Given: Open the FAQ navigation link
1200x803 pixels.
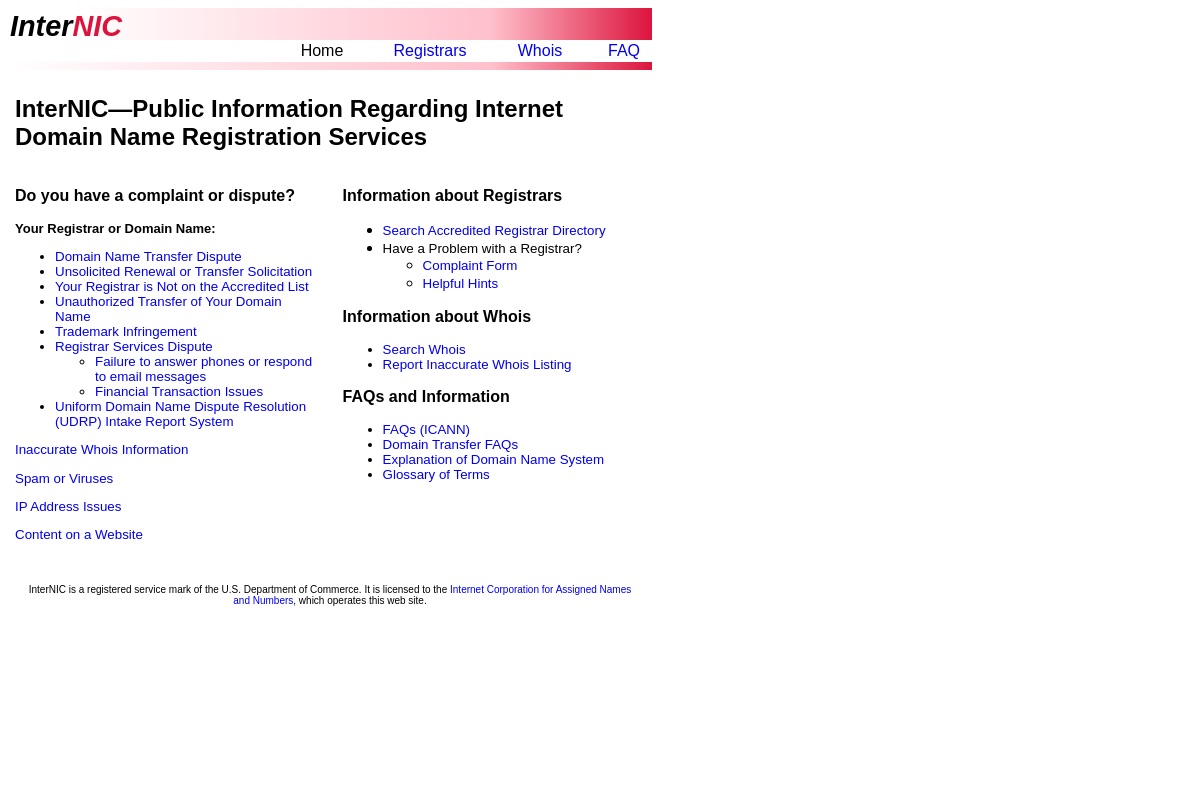Looking at the screenshot, I should (x=623, y=51).
